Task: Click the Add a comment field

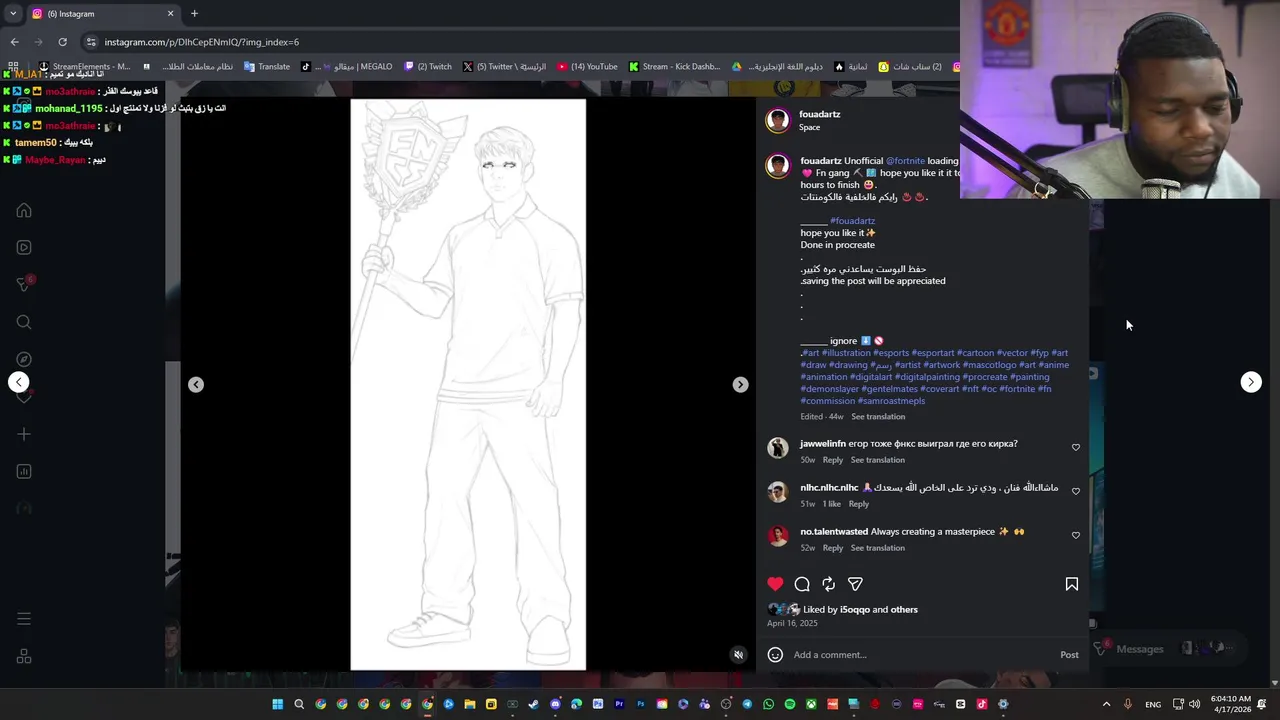Action: 920,655
